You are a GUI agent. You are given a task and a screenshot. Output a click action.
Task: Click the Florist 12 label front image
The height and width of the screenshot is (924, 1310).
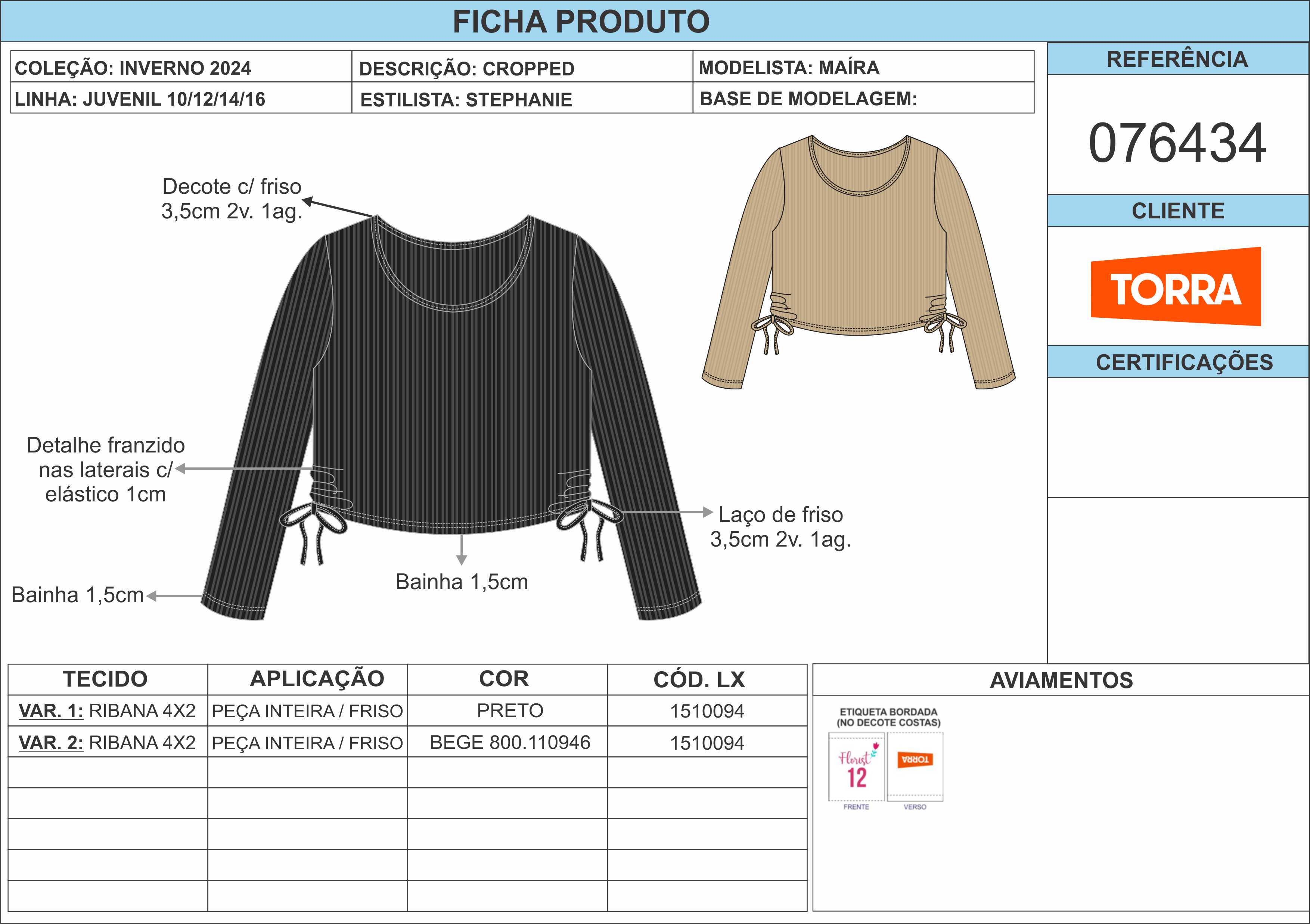coord(856,767)
